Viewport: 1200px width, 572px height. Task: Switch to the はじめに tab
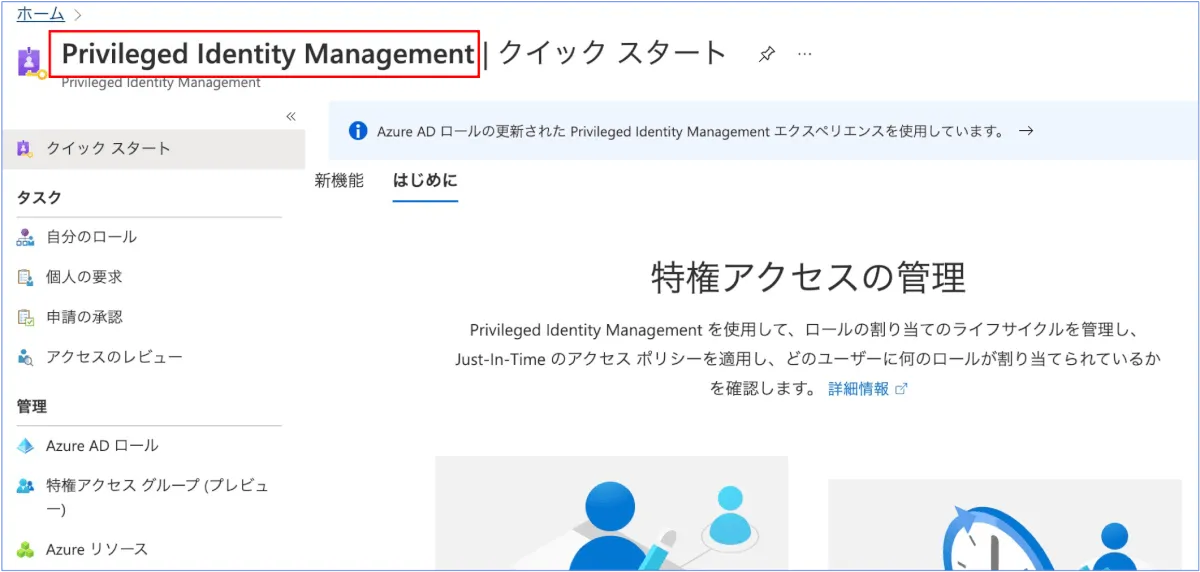[425, 182]
